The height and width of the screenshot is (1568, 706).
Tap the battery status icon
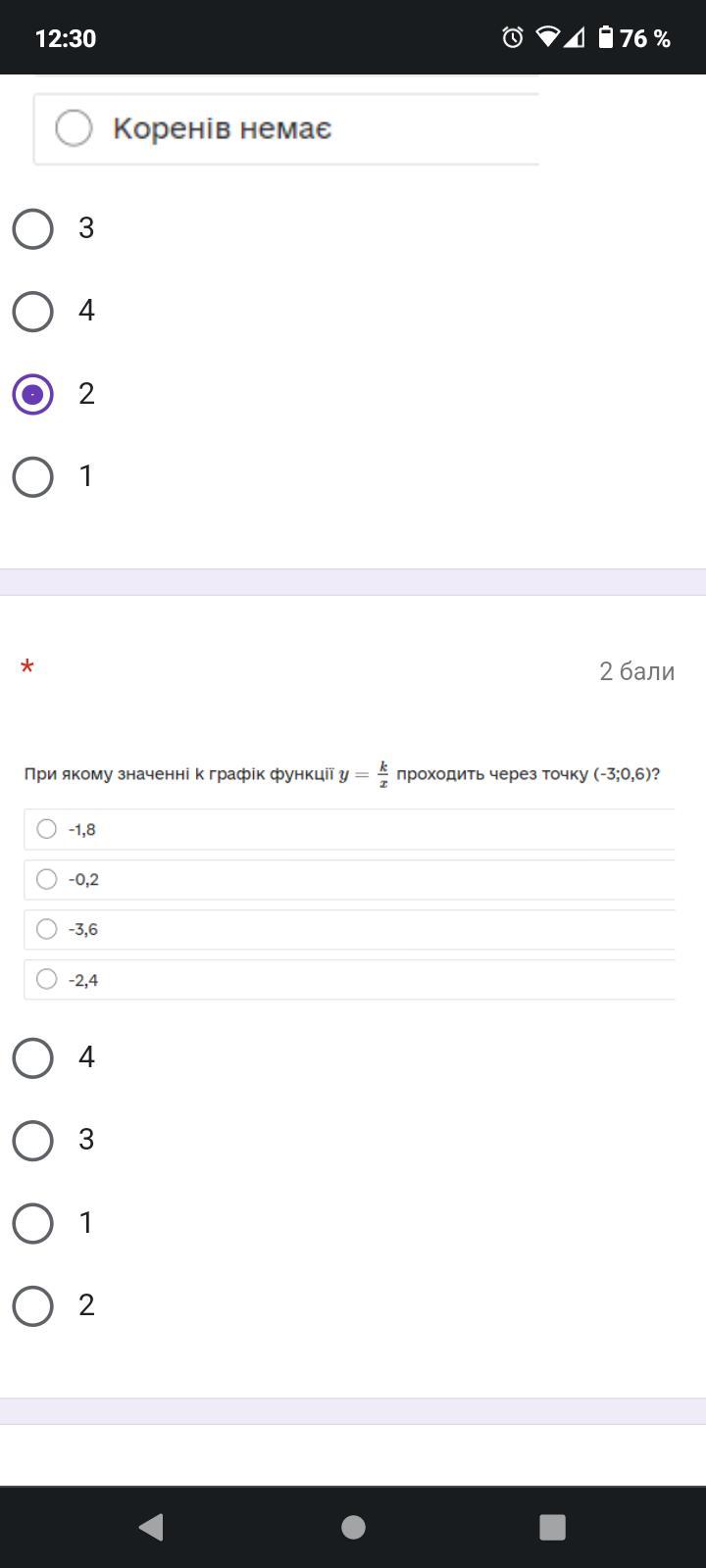point(606,38)
